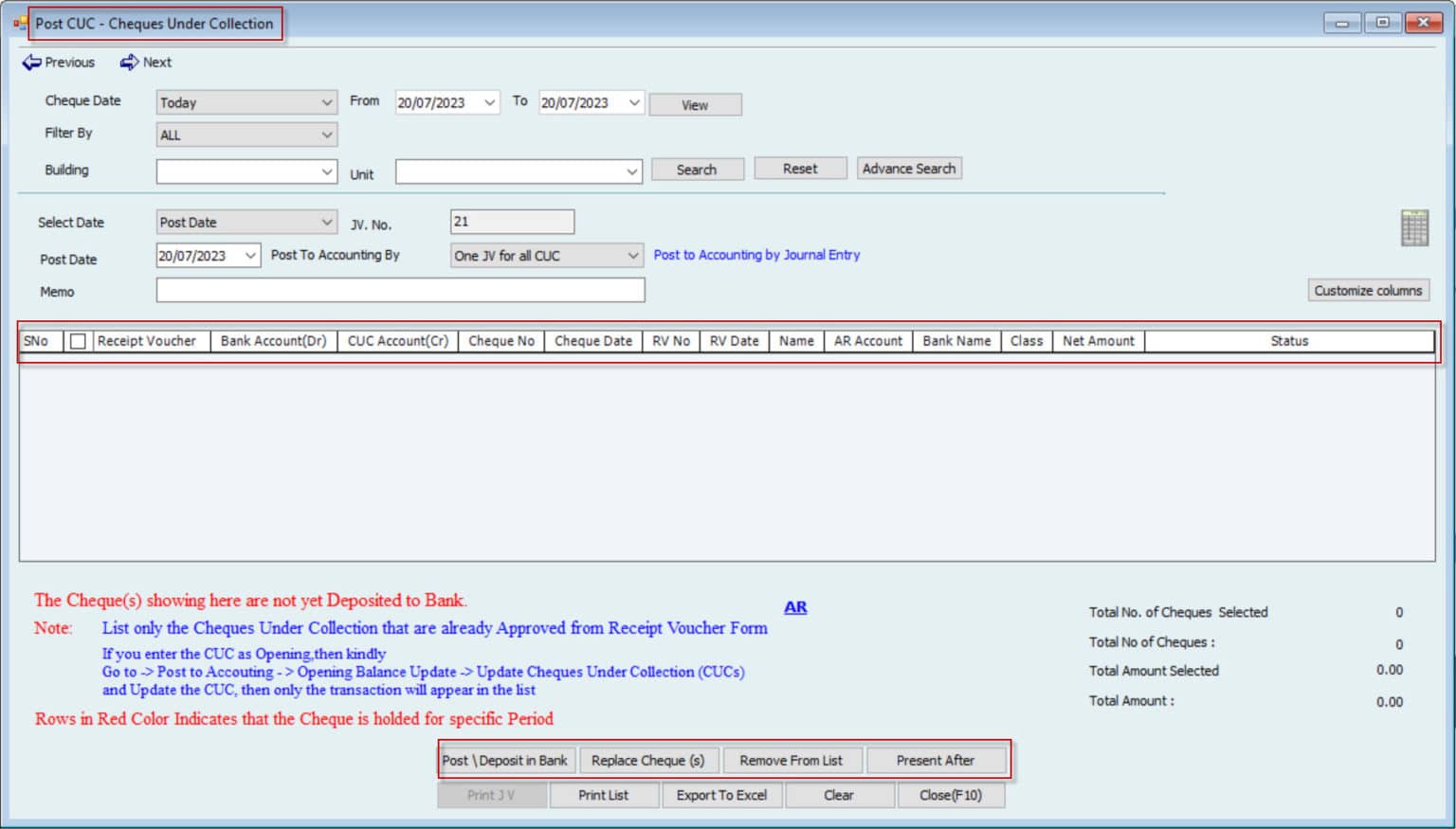Open the From date picker

489,102
